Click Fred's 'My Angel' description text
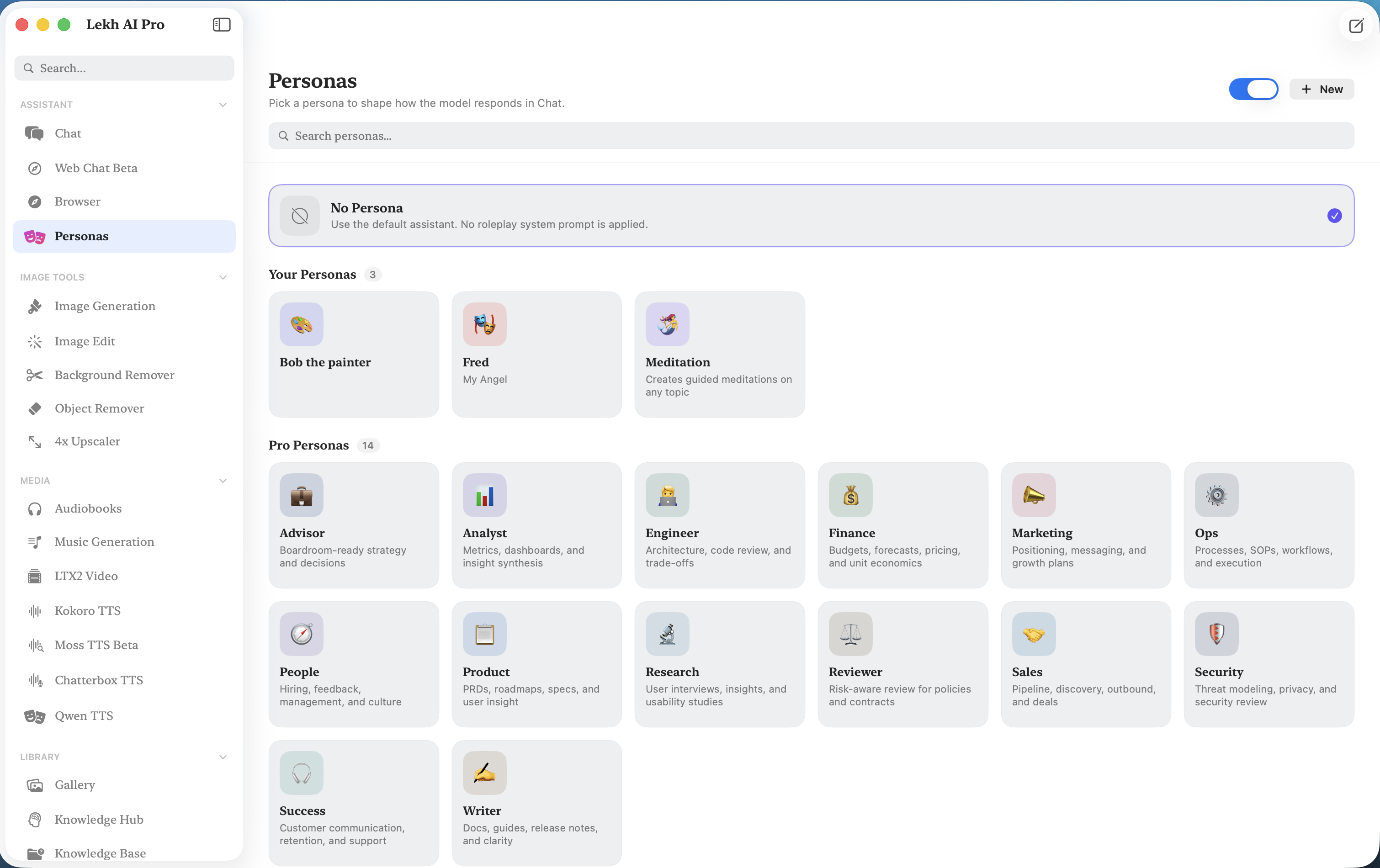 pyautogui.click(x=485, y=379)
